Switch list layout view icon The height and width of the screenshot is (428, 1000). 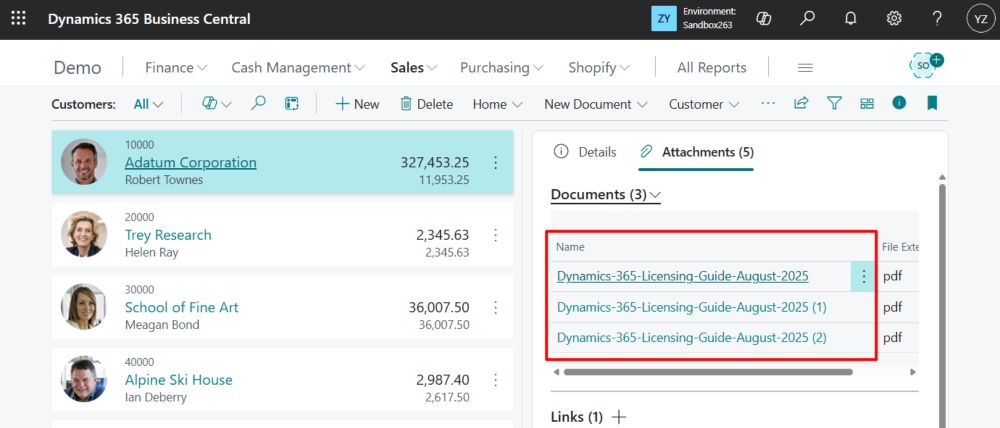tap(867, 103)
